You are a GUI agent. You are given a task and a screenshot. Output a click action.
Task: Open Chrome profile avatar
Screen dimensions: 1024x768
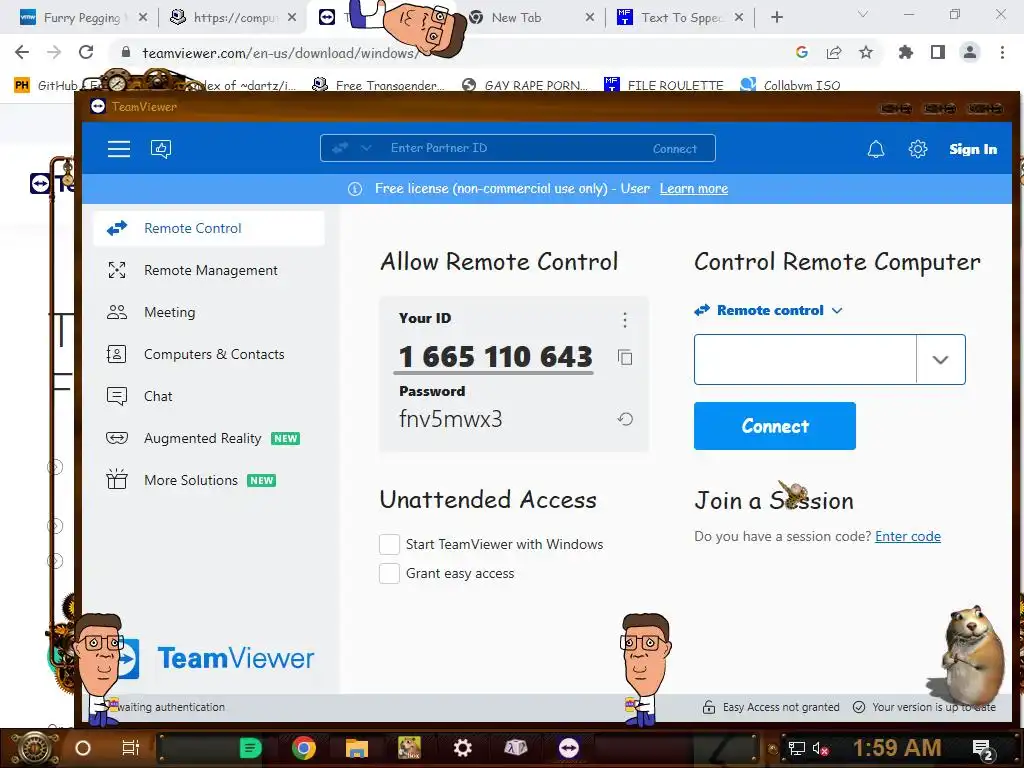[x=970, y=52]
